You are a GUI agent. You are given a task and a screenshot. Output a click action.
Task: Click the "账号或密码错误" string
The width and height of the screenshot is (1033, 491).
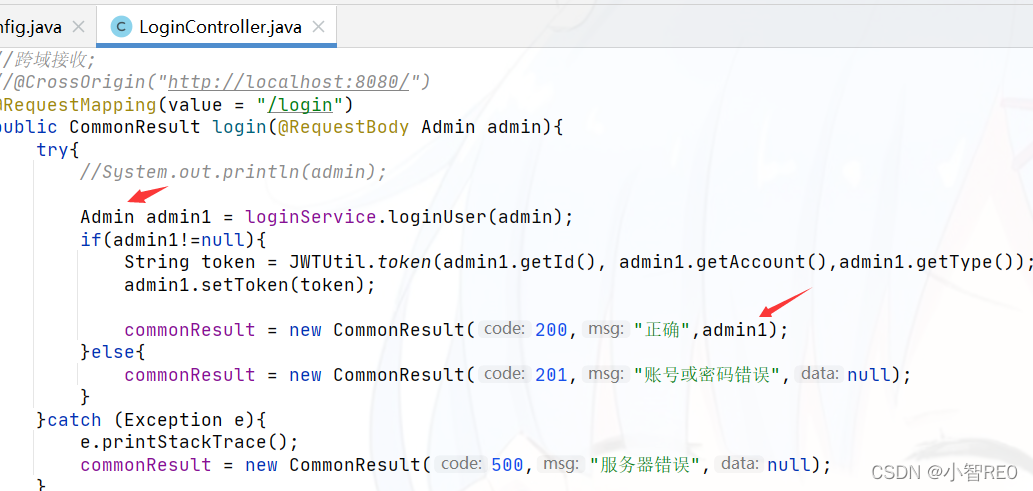[706, 374]
